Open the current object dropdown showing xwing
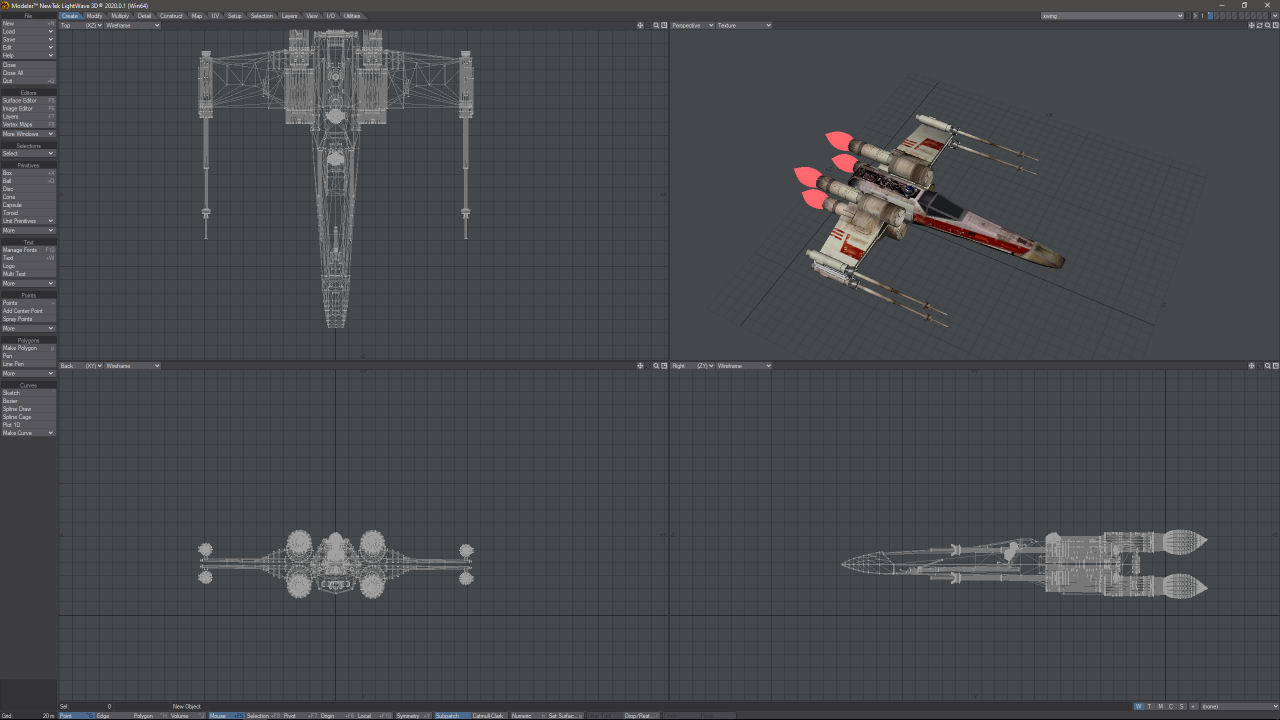 [1112, 16]
